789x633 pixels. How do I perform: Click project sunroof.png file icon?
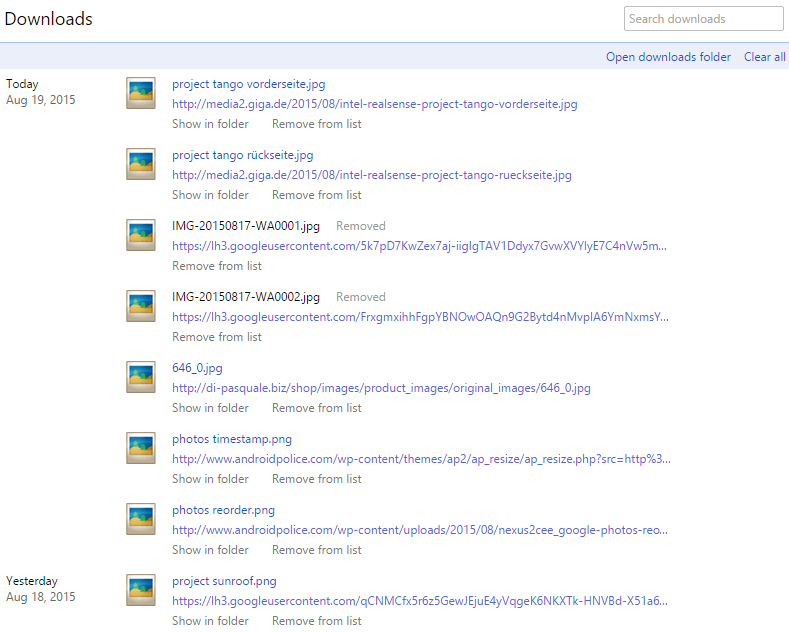[x=141, y=590]
